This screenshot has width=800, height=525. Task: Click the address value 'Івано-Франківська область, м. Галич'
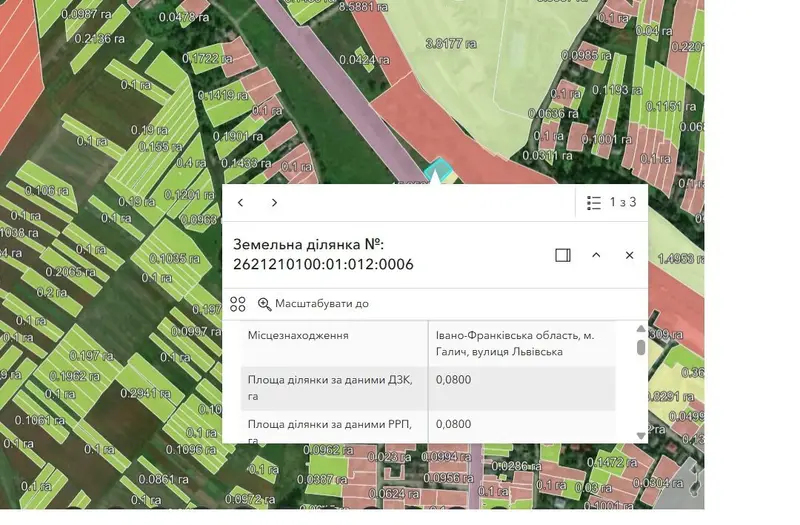(515, 343)
